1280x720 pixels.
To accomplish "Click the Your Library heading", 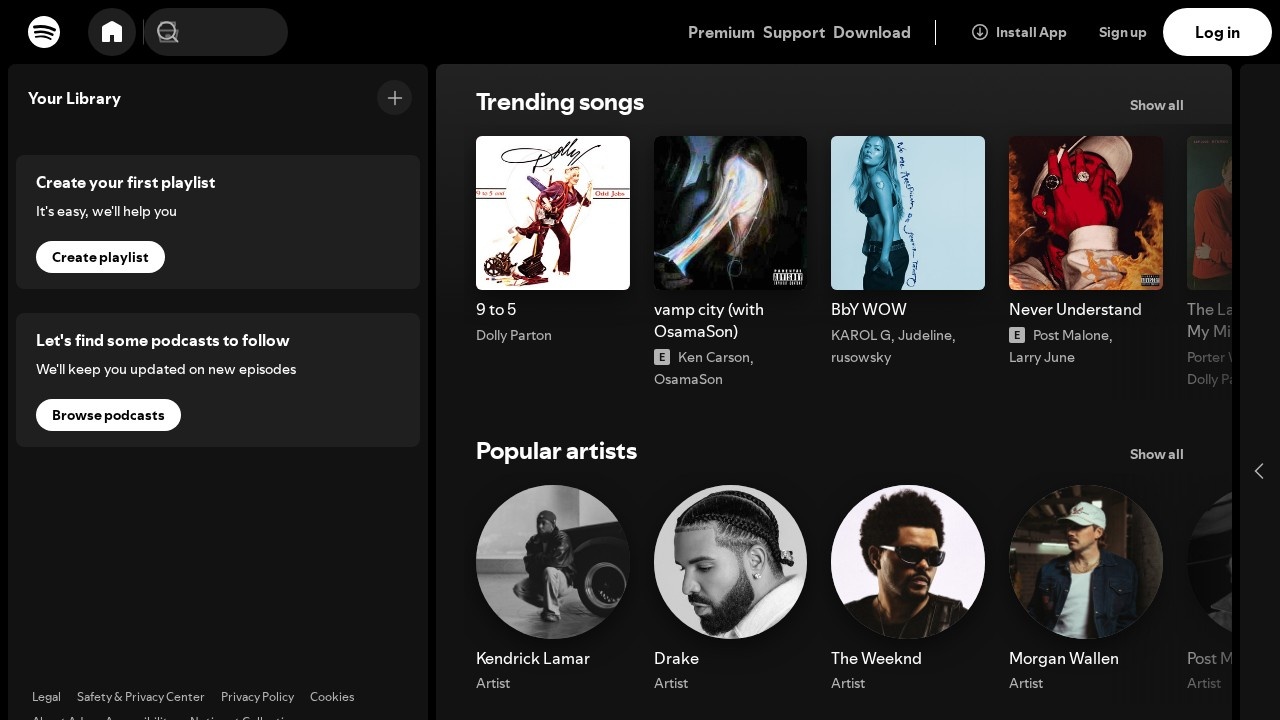I will tap(74, 98).
